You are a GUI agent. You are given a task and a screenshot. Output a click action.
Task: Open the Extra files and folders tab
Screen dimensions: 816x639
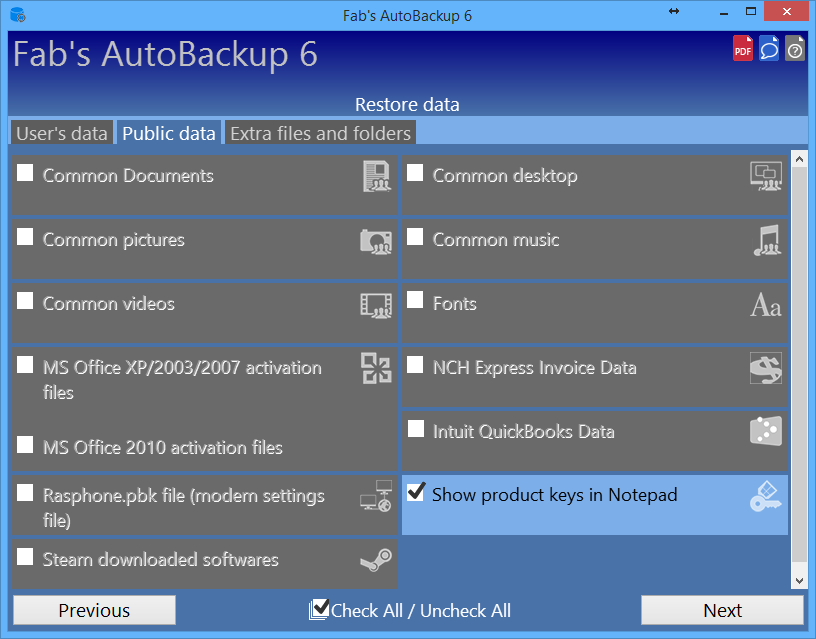click(321, 133)
